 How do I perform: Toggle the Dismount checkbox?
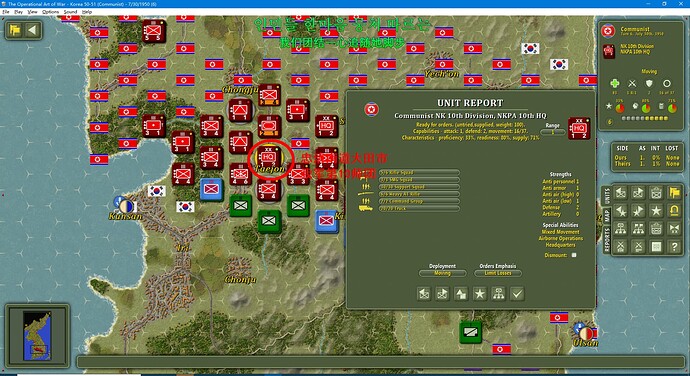click(x=574, y=255)
